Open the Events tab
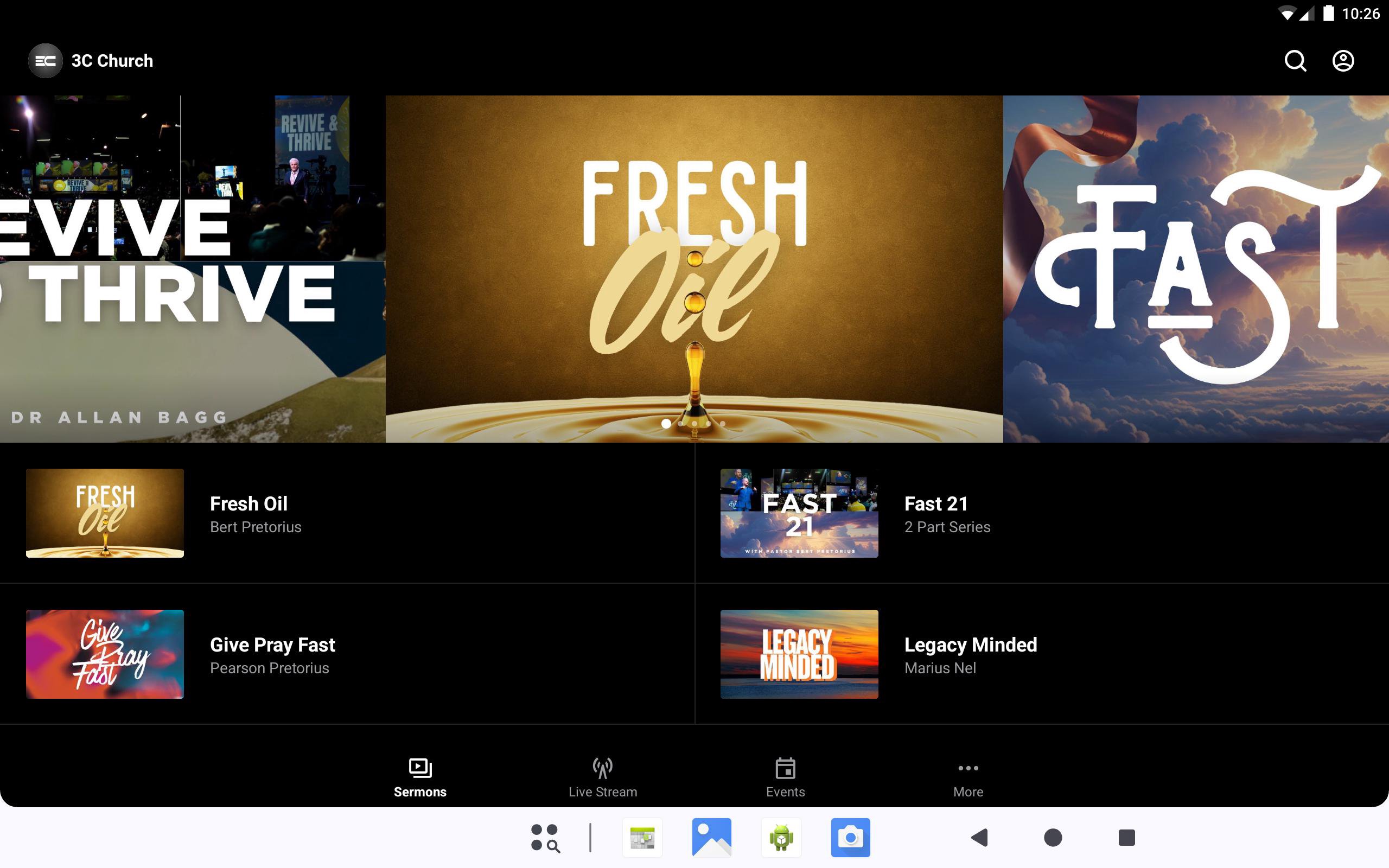 [x=785, y=777]
